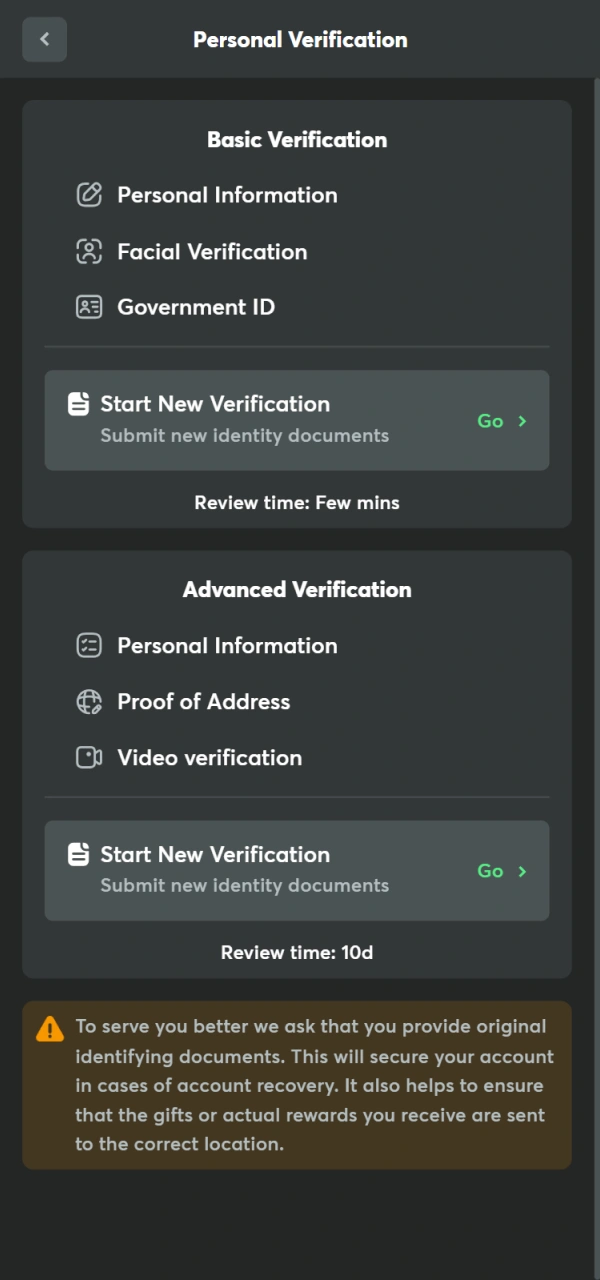The width and height of the screenshot is (600, 1280).
Task: Select the Advanced Verification section header
Action: point(297,589)
